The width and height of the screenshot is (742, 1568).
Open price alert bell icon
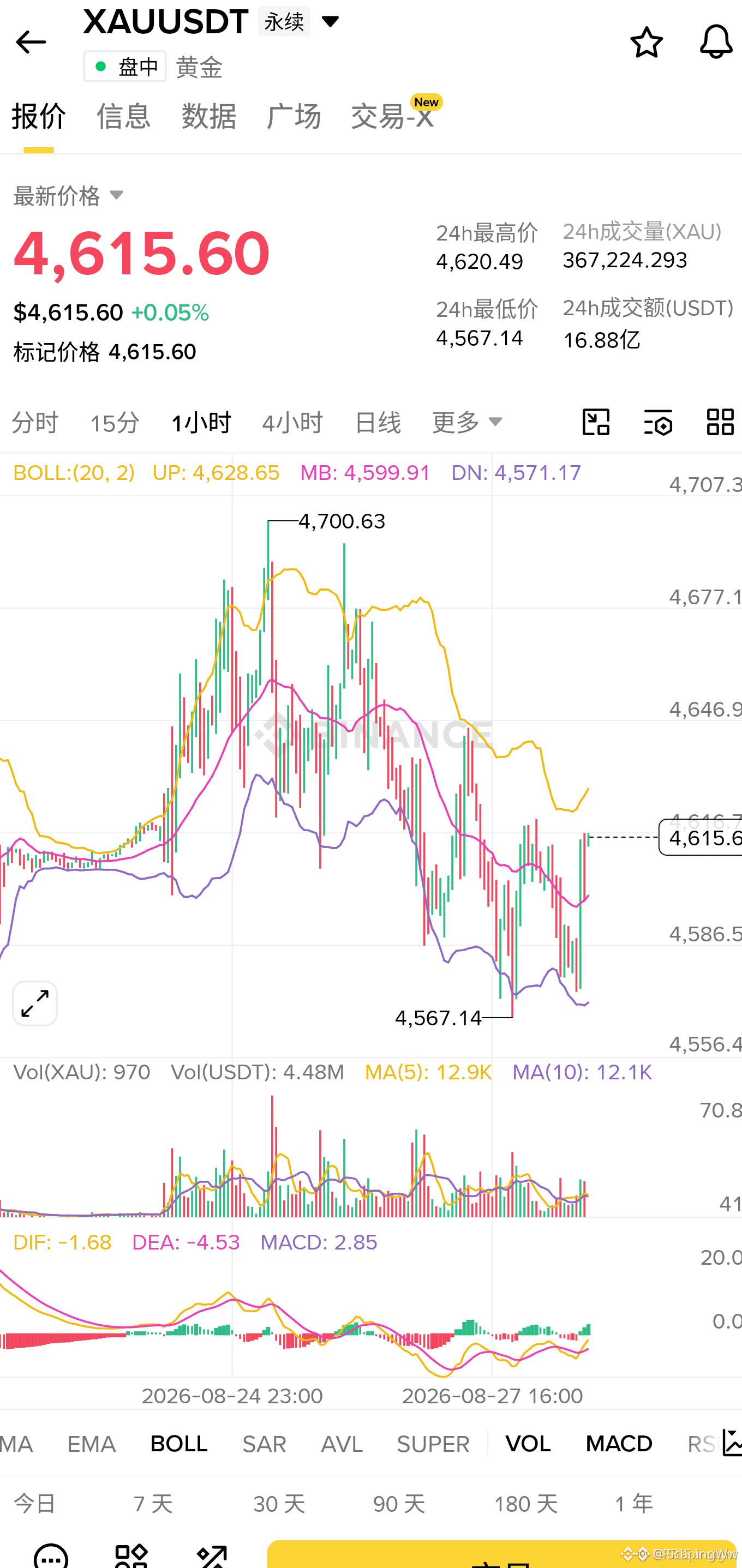pyautogui.click(x=716, y=43)
